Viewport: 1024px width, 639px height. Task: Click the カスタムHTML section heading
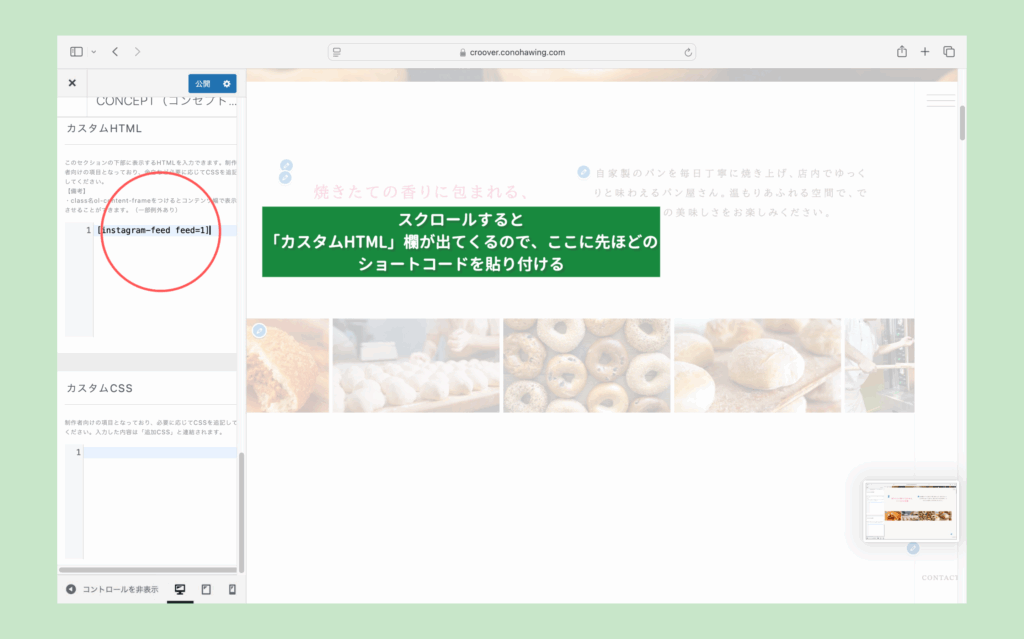pos(104,129)
